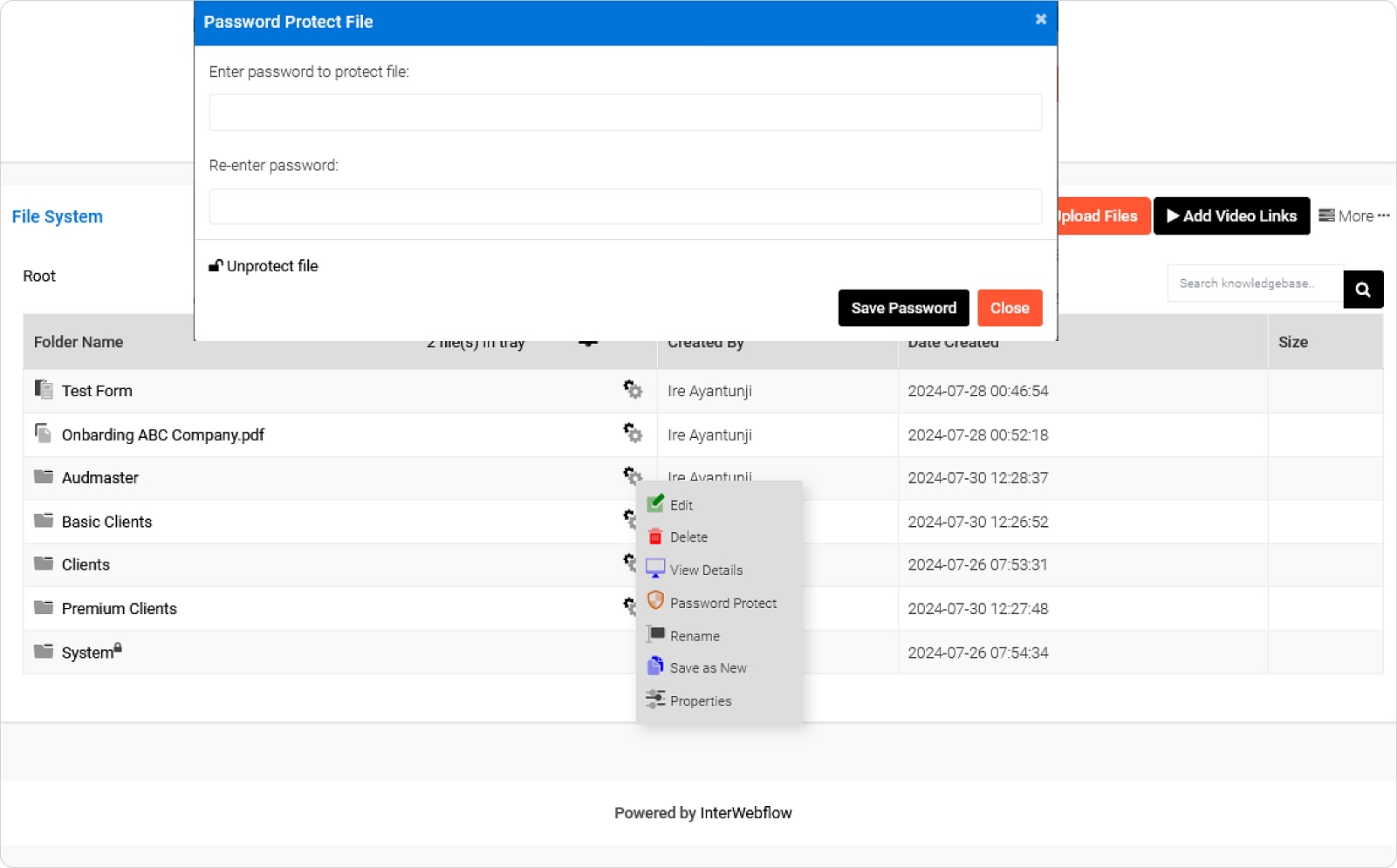Click the gear icon beside Test Form
Viewport: 1397px width, 868px height.
[632, 390]
